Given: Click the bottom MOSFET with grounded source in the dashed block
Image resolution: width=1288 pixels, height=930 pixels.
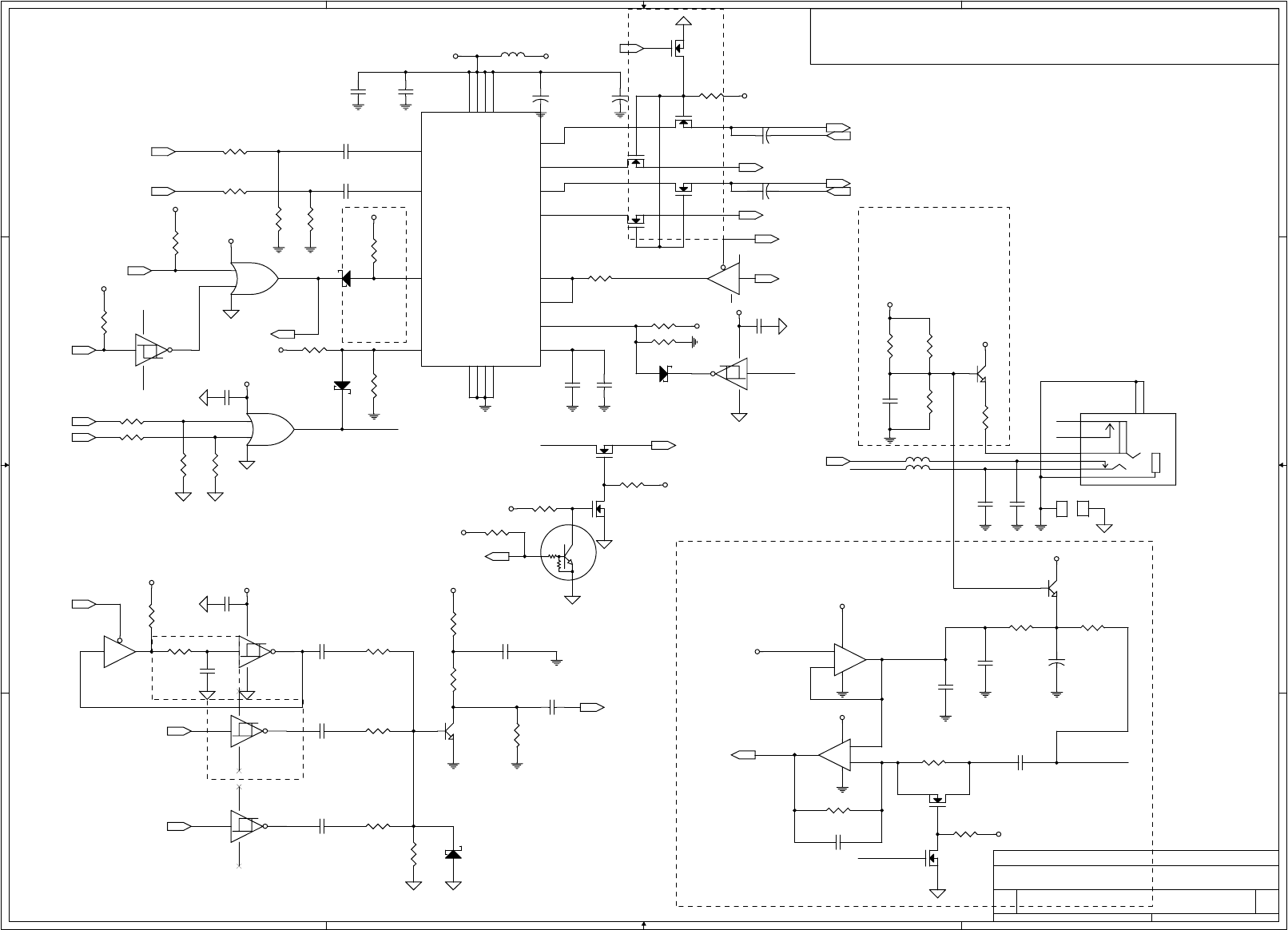Looking at the screenshot, I should [932, 859].
